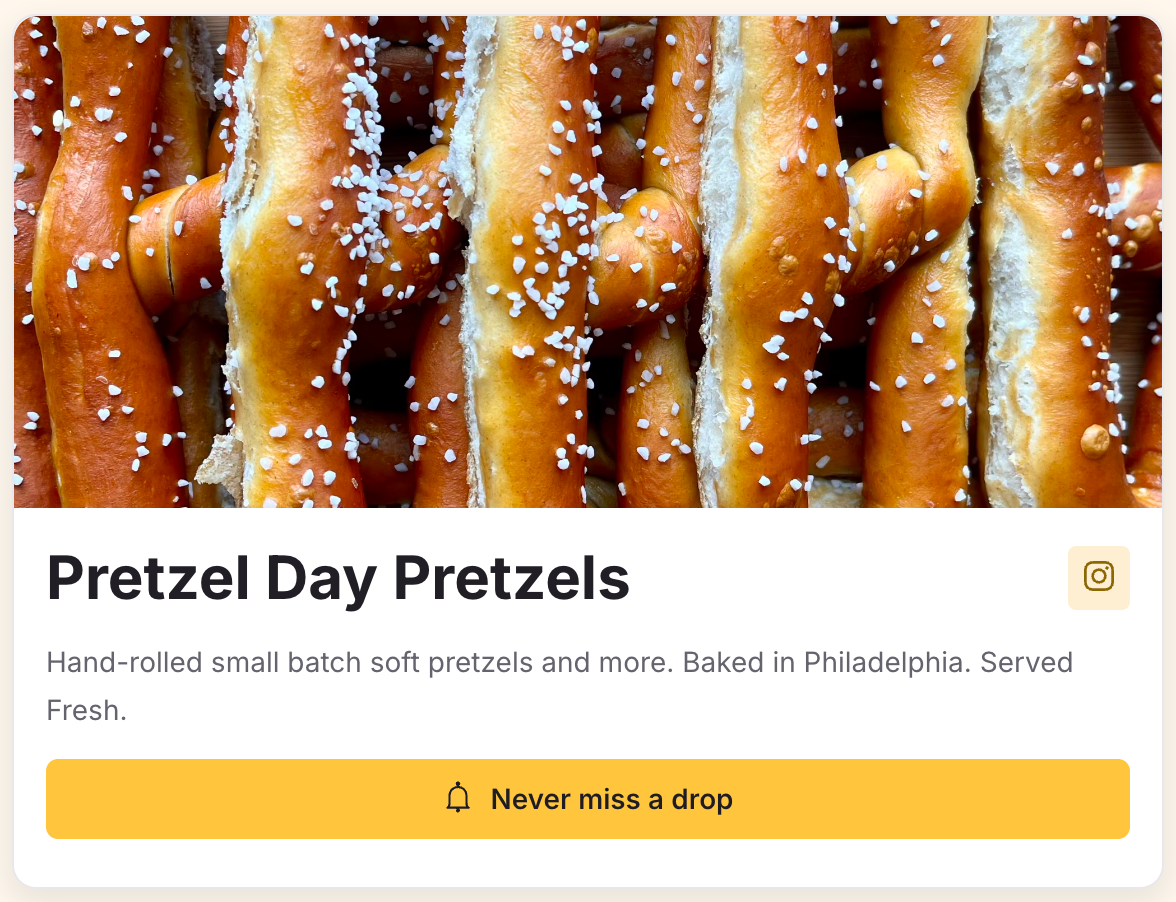Click the word "Served" in the description
This screenshot has height=902, width=1176.
(x=1026, y=663)
